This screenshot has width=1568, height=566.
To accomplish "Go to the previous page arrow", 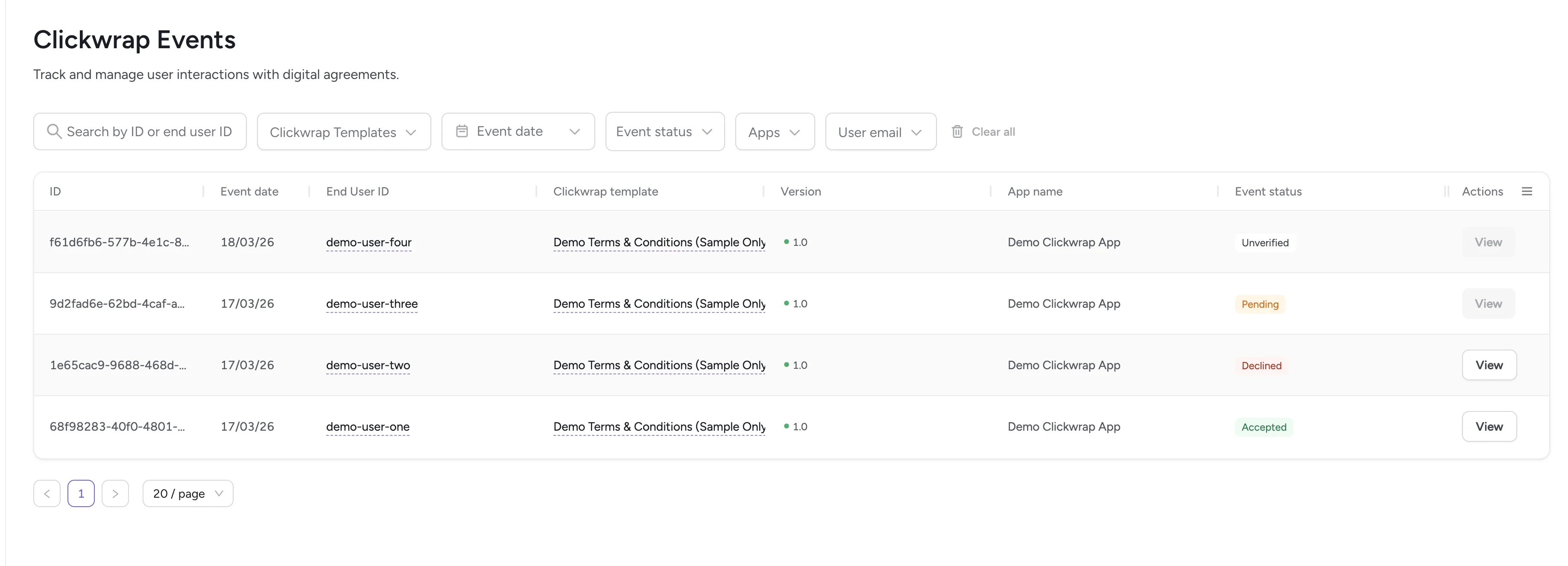I will (x=47, y=493).
